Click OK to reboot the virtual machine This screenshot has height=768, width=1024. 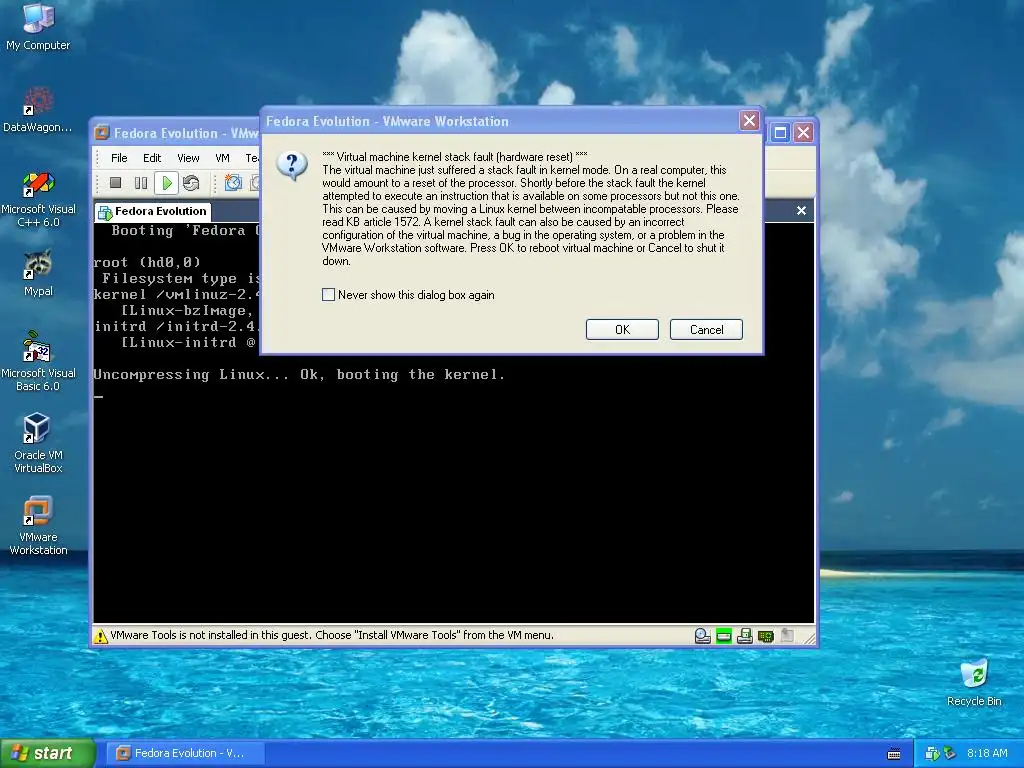(x=622, y=330)
